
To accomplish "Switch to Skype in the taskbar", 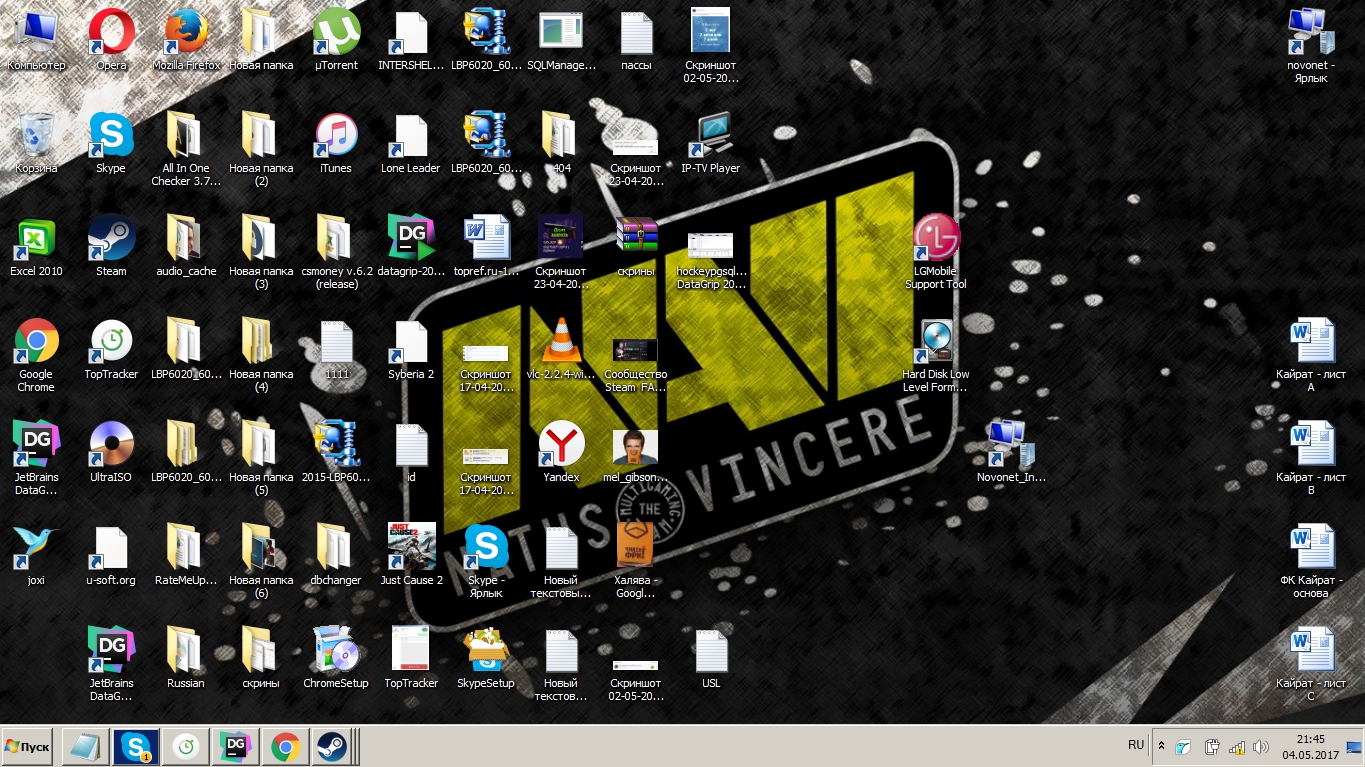I will coord(135,747).
